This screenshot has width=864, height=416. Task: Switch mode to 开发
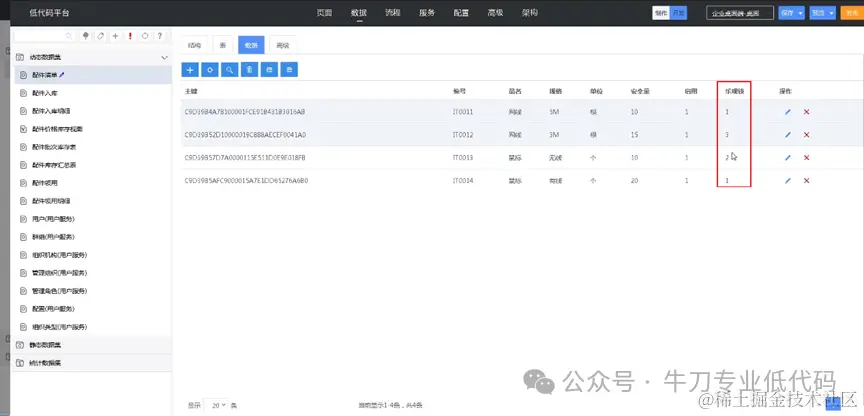[678, 13]
